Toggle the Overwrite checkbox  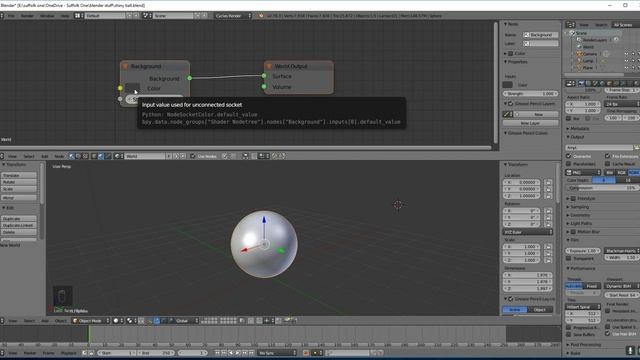tap(569, 156)
